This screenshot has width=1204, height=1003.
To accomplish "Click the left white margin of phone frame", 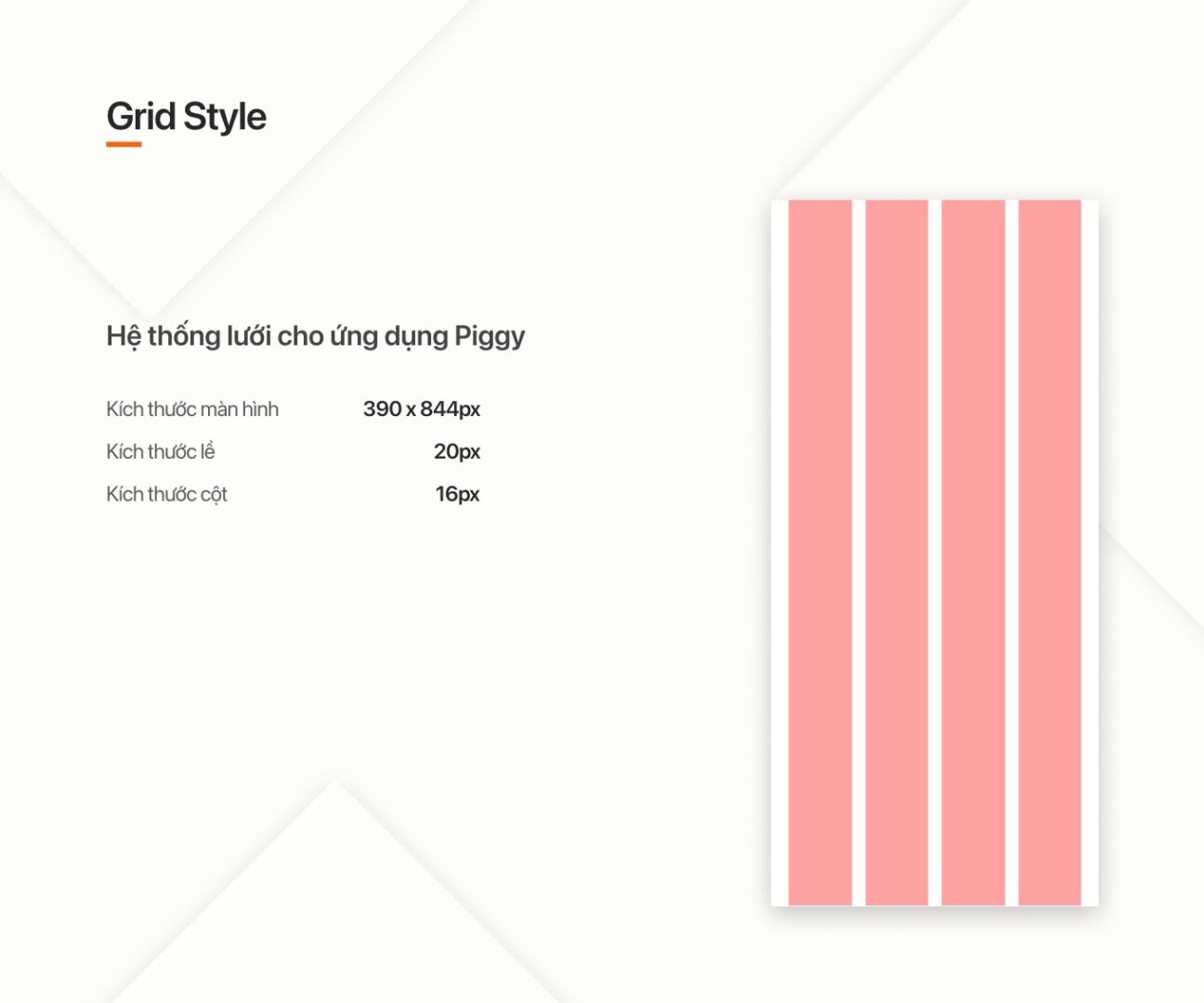I will pos(780,553).
